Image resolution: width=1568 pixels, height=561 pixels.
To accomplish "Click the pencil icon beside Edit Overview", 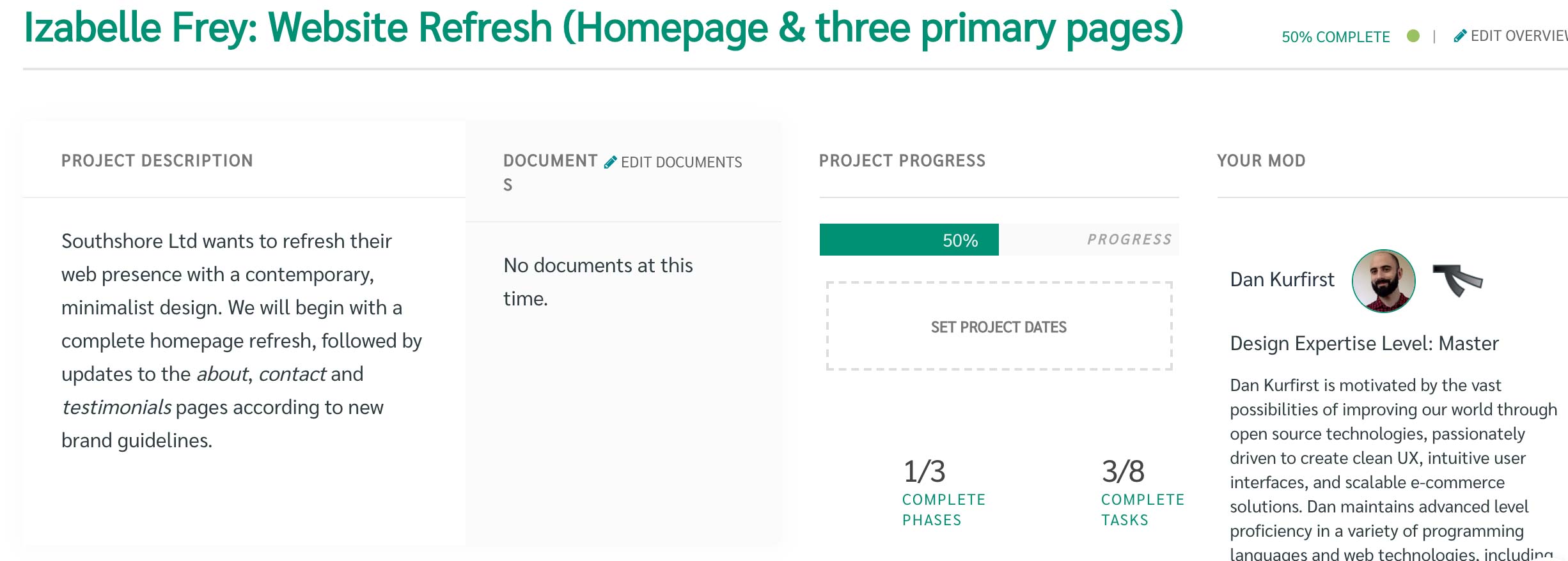I will tap(1460, 36).
